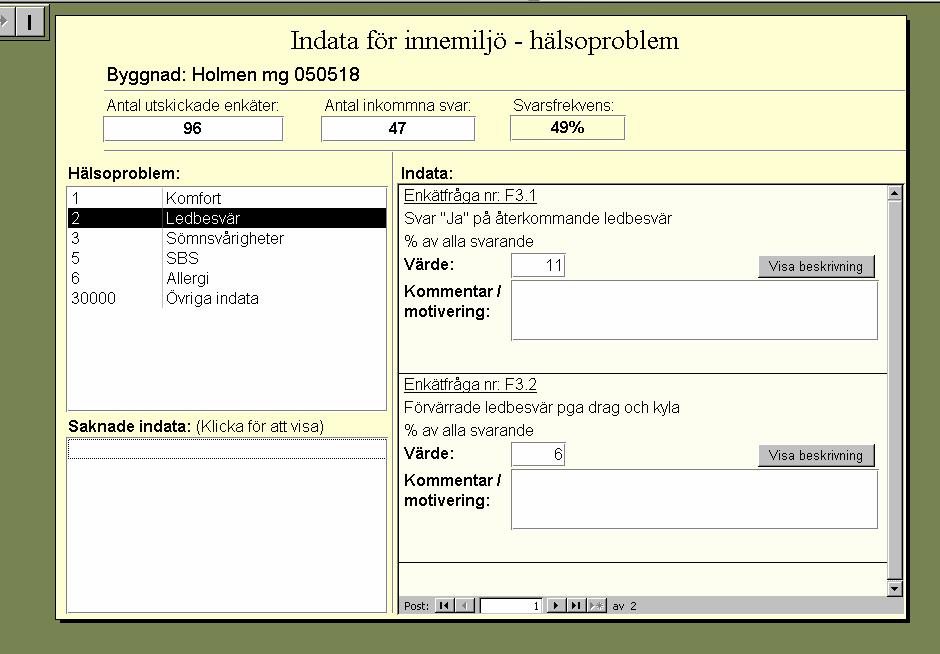The image size is (940, 654).
Task: Go to next record in Post navigator
Action: 556,605
